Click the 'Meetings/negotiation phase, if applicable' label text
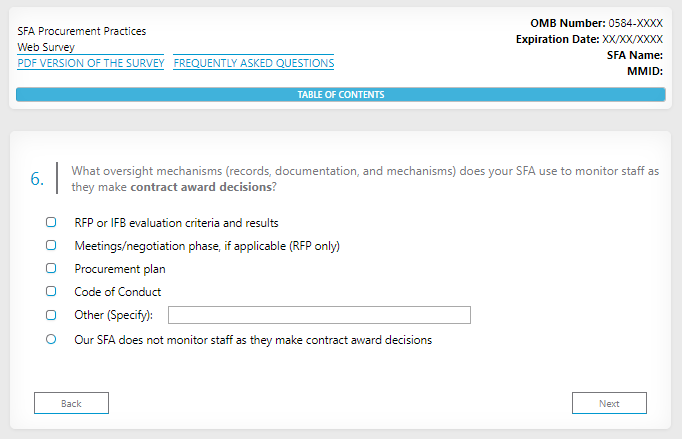Image resolution: width=682 pixels, height=439 pixels. point(207,245)
